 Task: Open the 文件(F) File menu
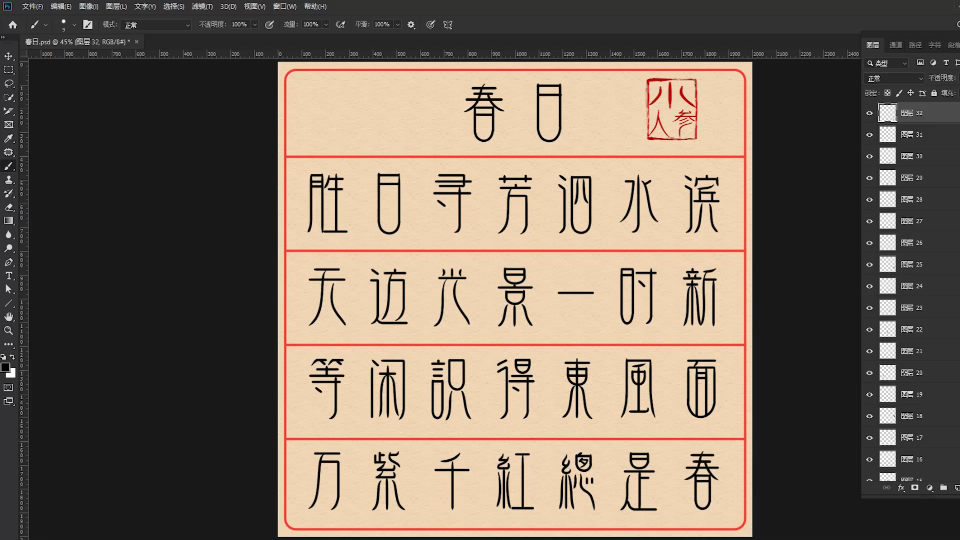click(32, 6)
